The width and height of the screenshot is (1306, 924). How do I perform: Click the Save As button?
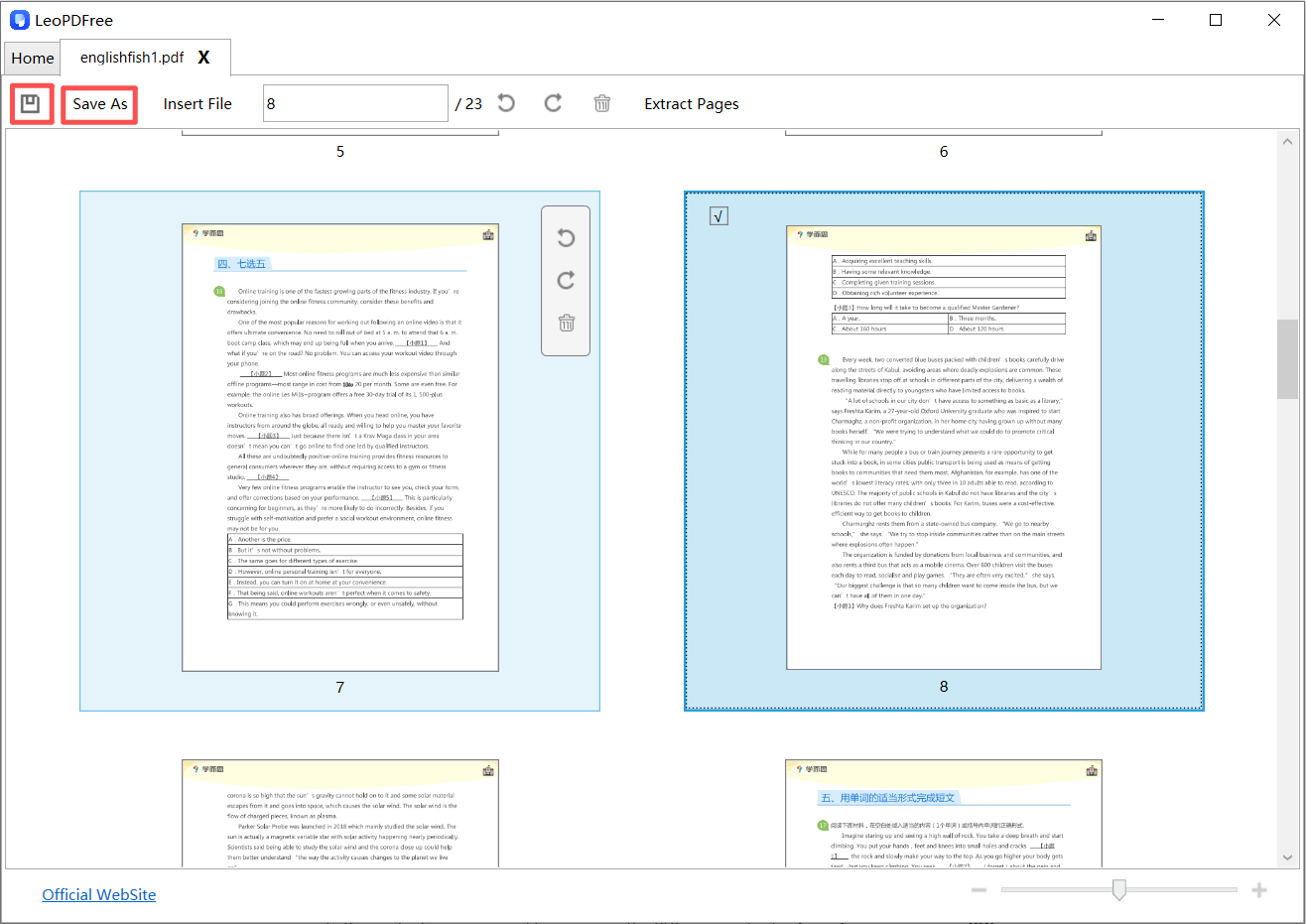point(99,104)
